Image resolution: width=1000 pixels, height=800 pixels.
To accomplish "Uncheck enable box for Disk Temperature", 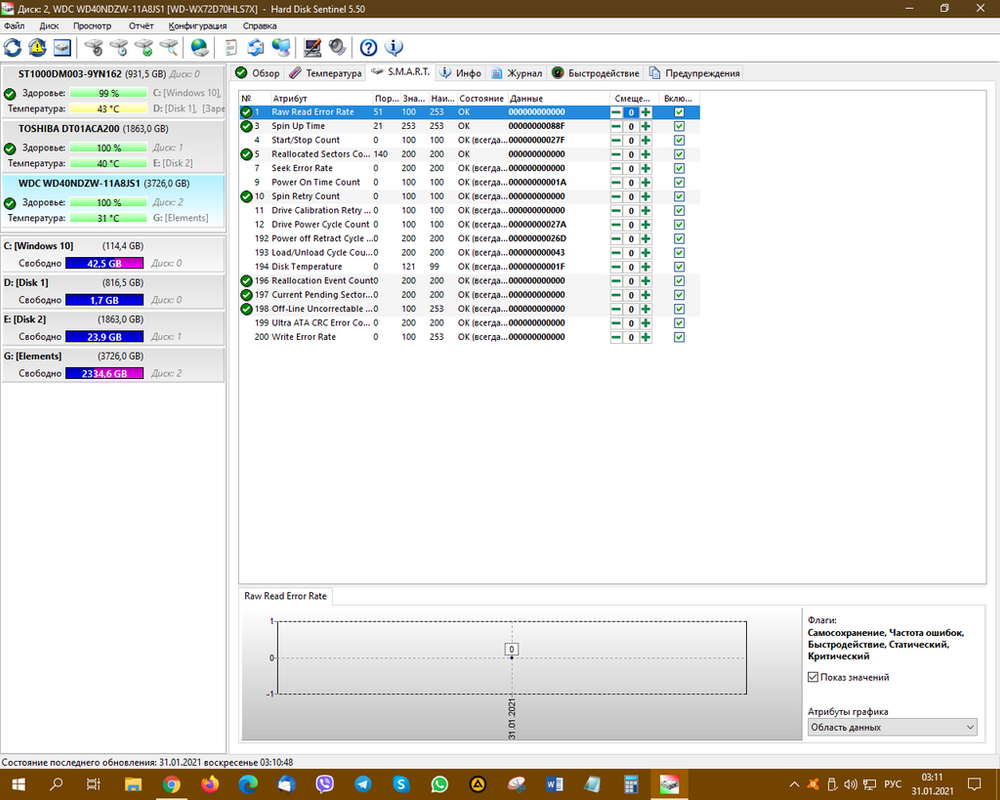I will tap(679, 267).
